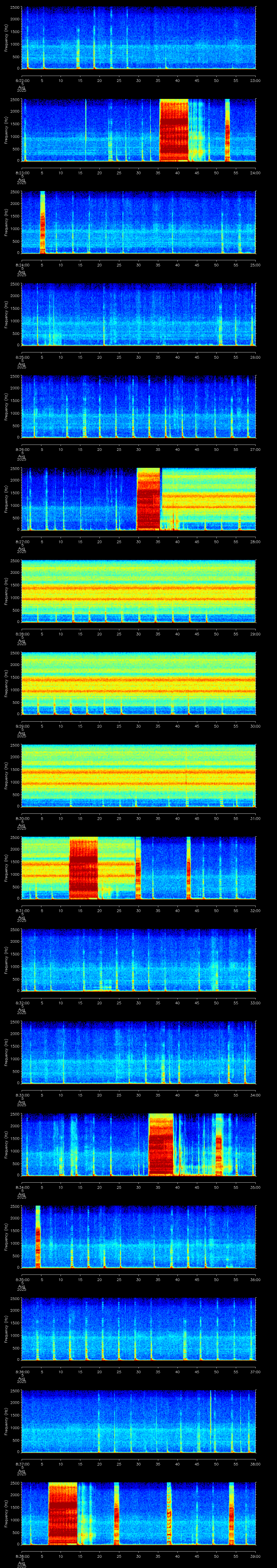Click the 8:28:00 start time label
This screenshot has height=1568, width=277.
[x=22, y=634]
